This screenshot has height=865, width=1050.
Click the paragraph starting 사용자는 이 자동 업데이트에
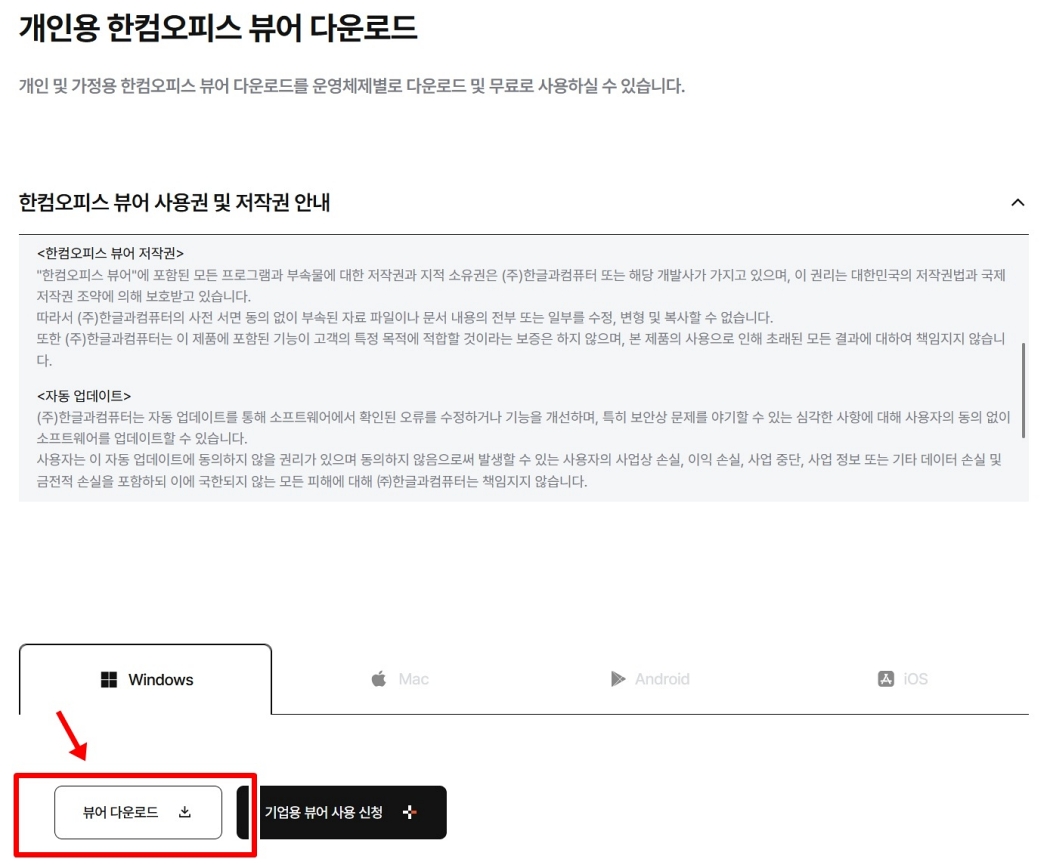click(x=520, y=470)
